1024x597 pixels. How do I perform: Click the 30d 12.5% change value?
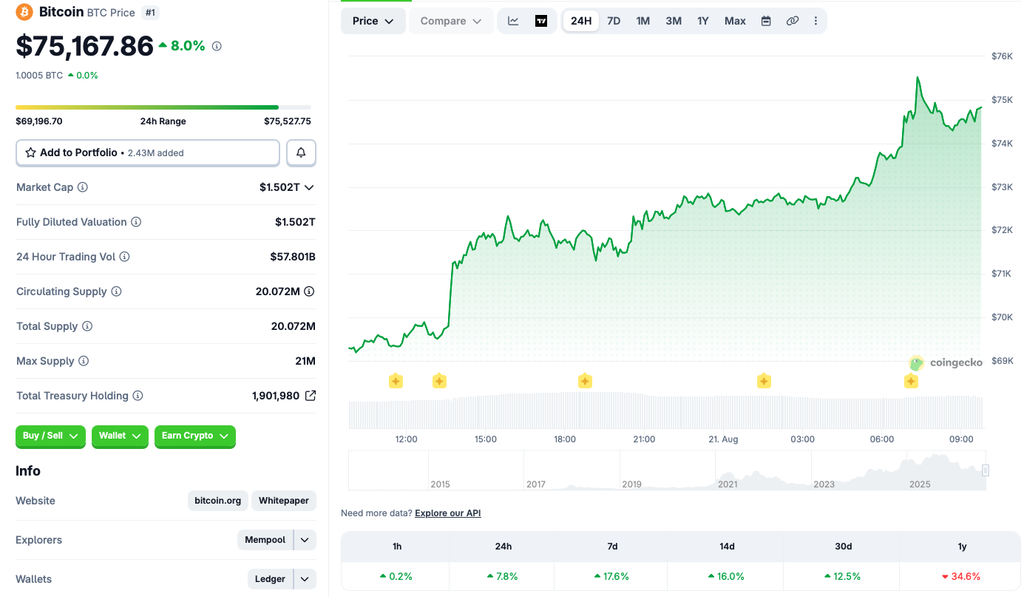(x=843, y=577)
